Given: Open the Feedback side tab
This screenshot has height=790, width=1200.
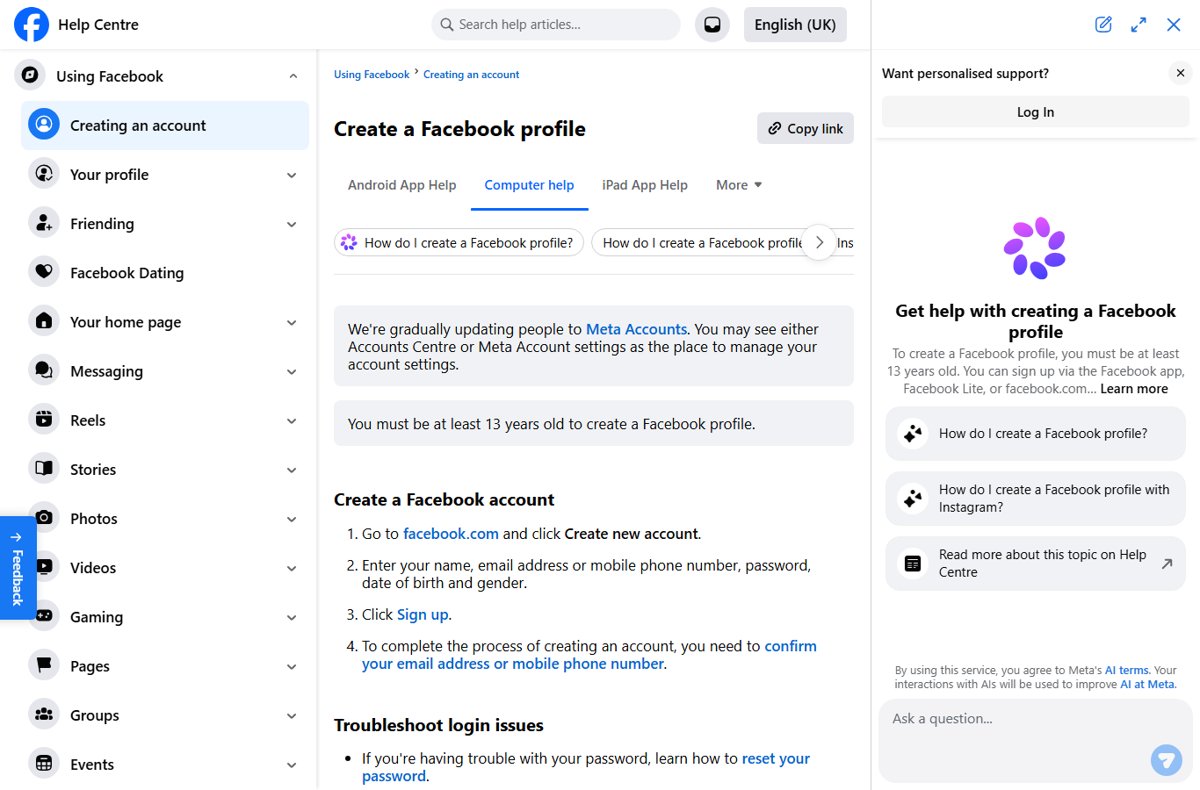Looking at the screenshot, I should (x=17, y=568).
